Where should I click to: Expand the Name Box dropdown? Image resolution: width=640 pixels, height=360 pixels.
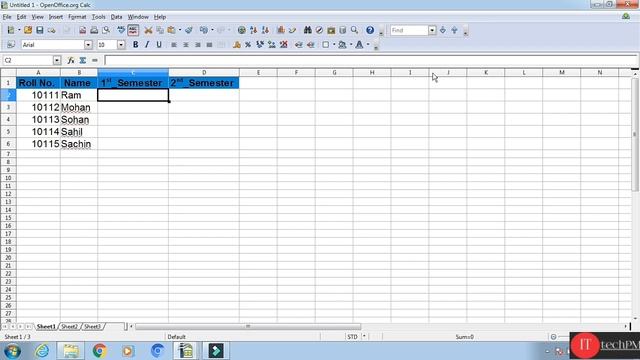point(57,60)
